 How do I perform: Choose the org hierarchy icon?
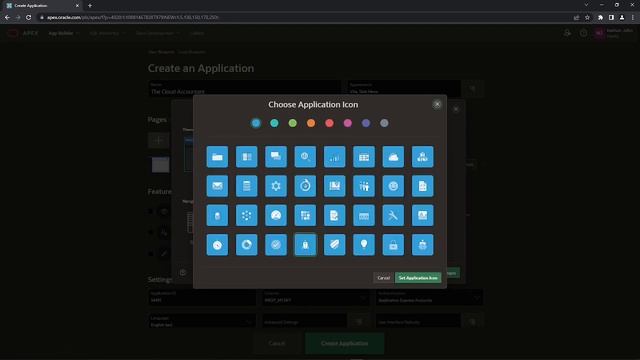click(x=422, y=157)
